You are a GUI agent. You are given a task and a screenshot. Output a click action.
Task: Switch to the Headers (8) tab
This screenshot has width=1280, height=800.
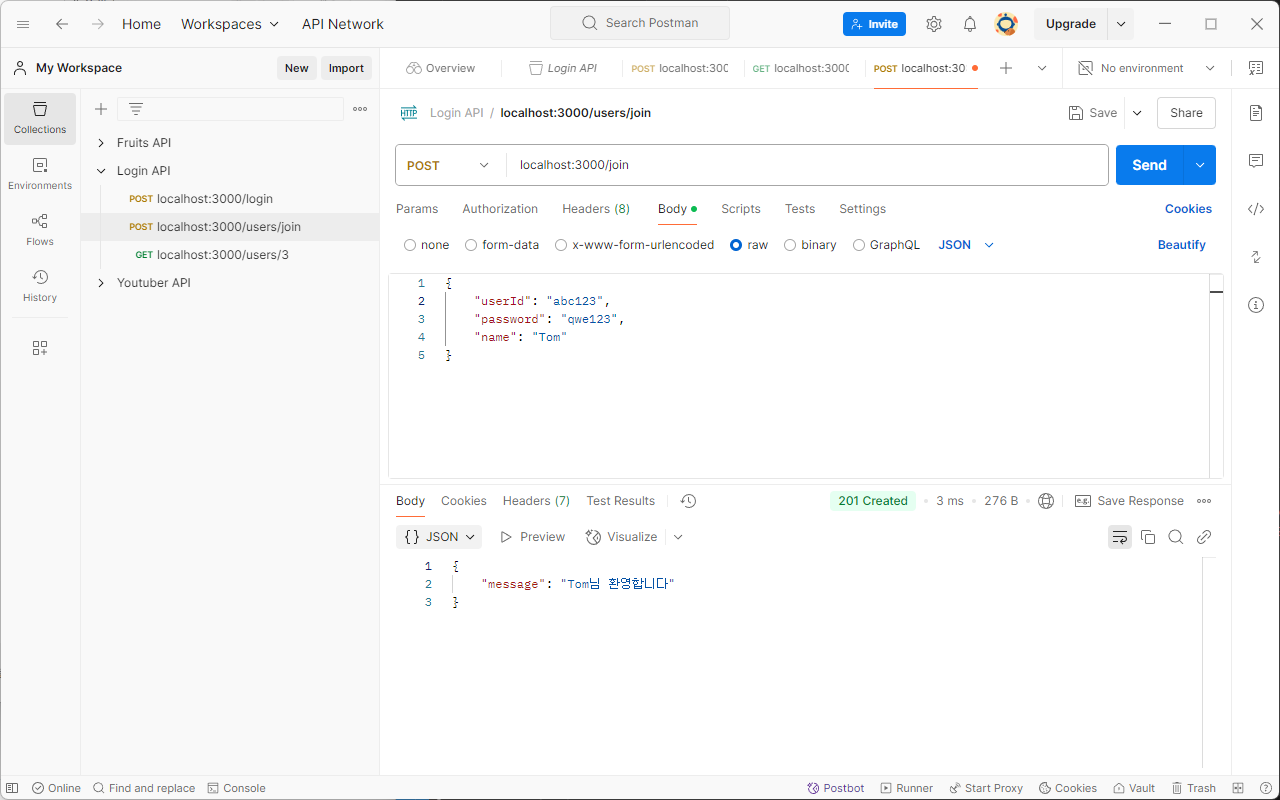click(x=596, y=209)
